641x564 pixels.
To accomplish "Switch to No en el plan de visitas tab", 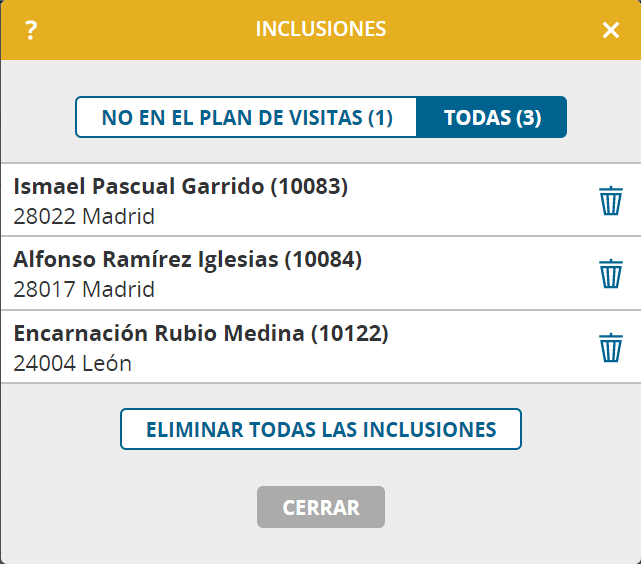I will (x=247, y=117).
